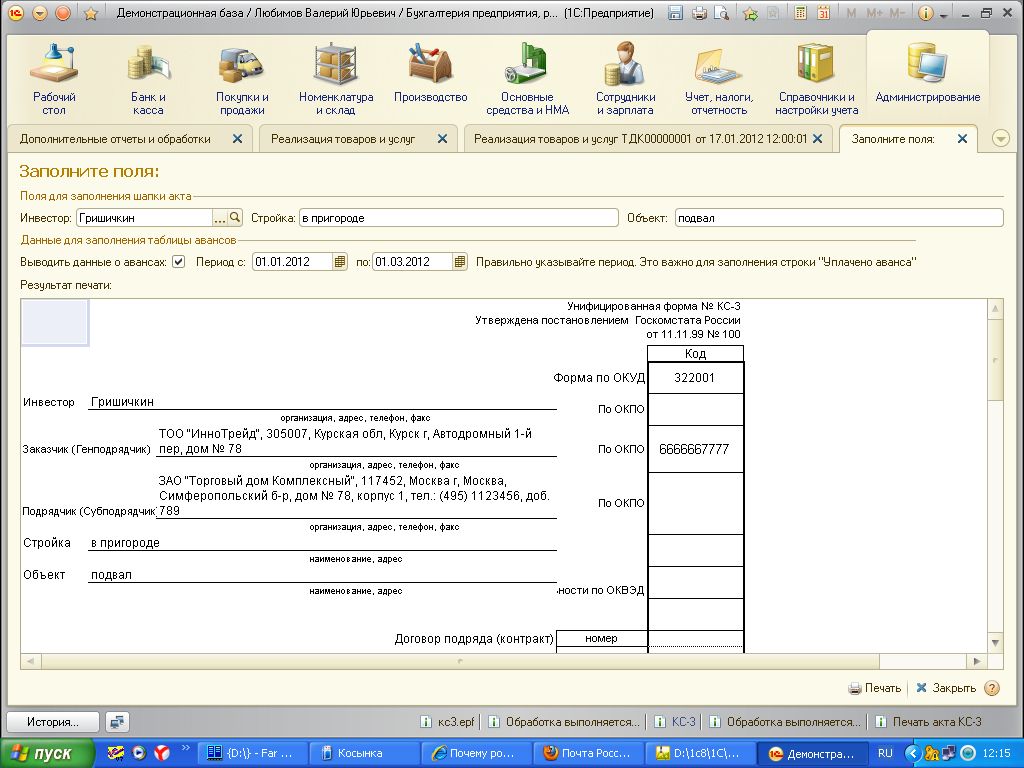Screen dimensions: 1024x768
Task: Expand the open tabs list arrow
Action: click(x=1001, y=139)
